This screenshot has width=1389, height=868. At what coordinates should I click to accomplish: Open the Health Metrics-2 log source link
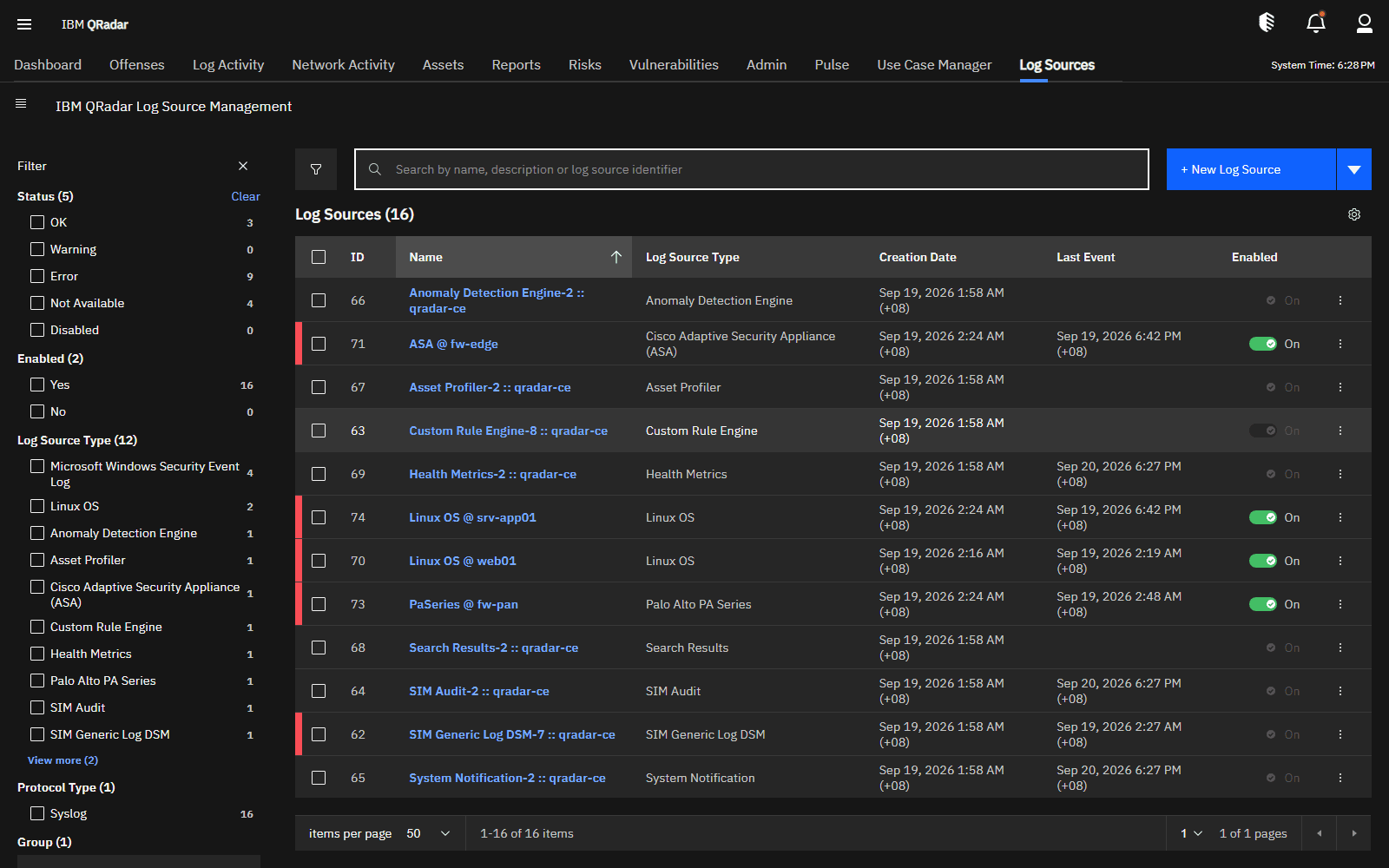[x=493, y=474]
